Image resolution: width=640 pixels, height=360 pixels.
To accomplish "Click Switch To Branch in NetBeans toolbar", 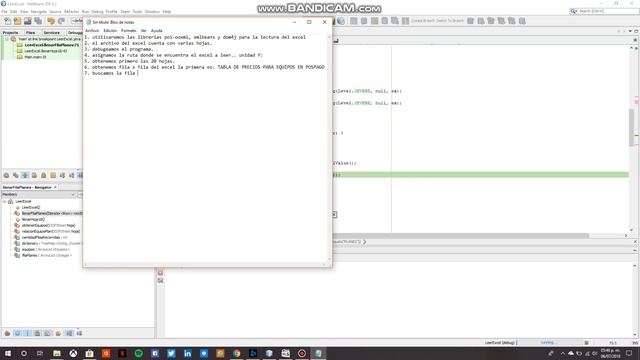I will point(451,21).
